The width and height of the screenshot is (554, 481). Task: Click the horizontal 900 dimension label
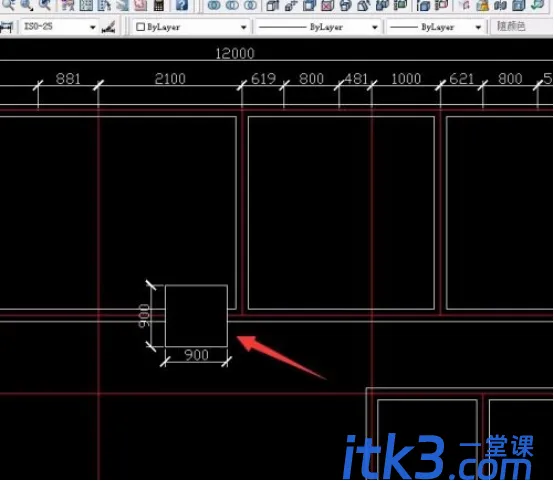click(x=196, y=355)
